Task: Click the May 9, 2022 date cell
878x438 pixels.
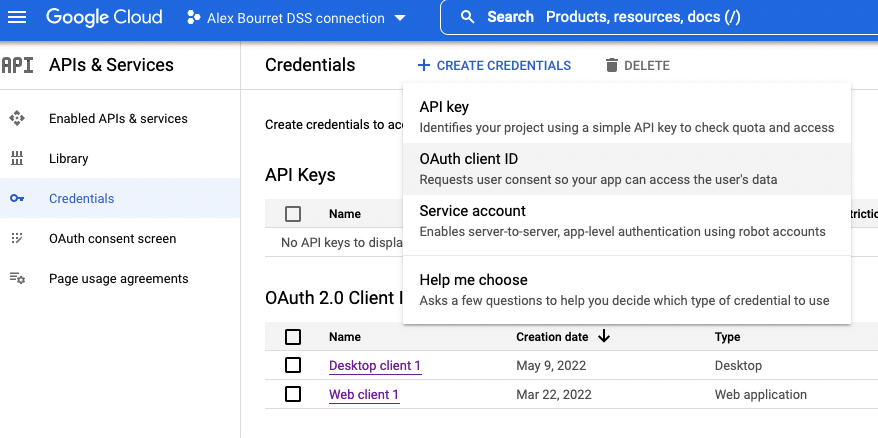Action: point(551,366)
